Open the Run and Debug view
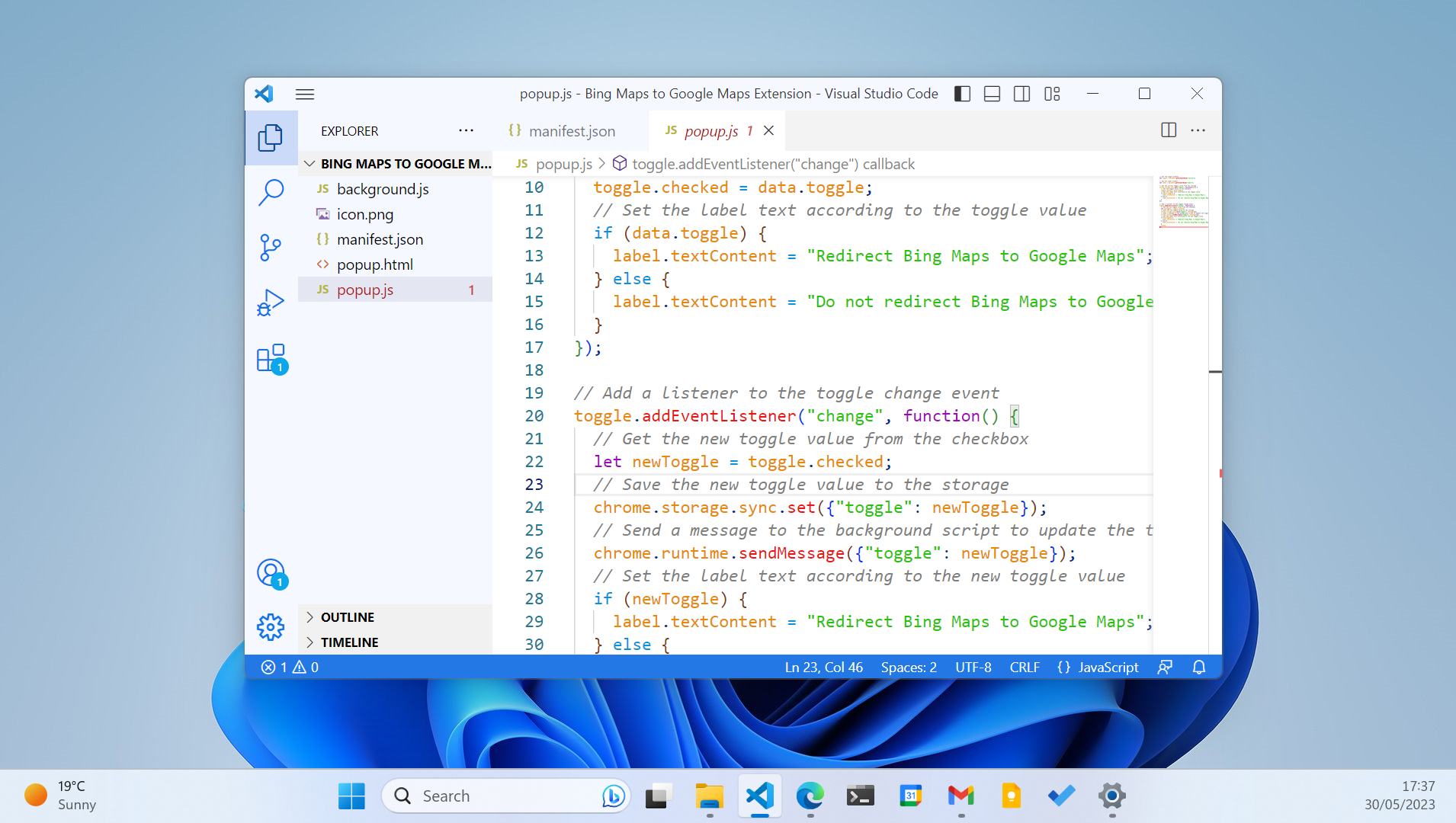Screen dimensions: 1456x823 [x=271, y=303]
